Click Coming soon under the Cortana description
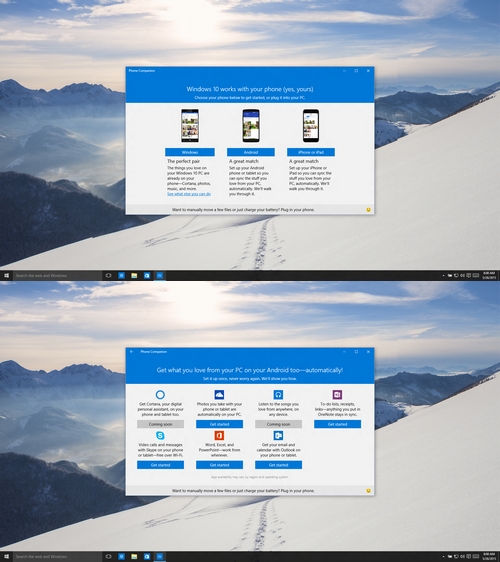Image resolution: width=500 pixels, height=562 pixels. [160, 424]
